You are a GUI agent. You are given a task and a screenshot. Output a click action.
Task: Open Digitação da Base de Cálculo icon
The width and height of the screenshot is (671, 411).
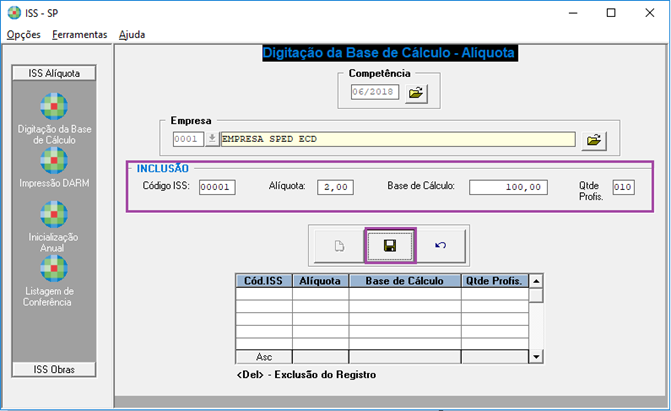tap(54, 106)
